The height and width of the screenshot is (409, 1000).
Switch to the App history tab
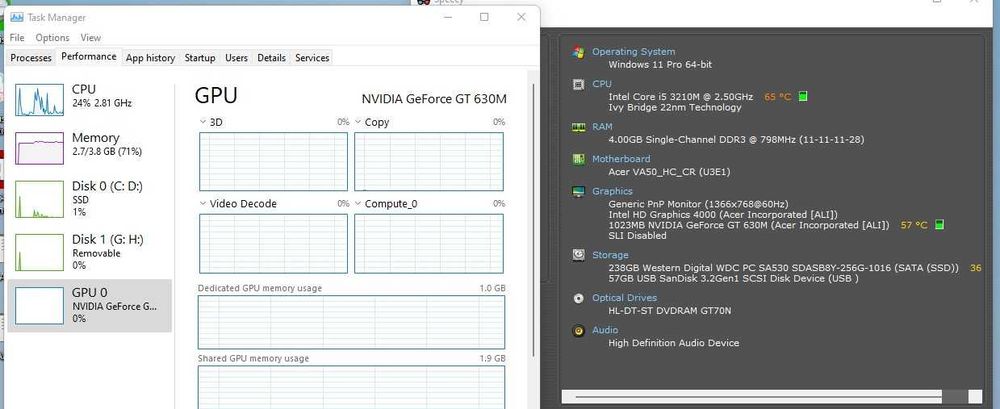tap(151, 57)
